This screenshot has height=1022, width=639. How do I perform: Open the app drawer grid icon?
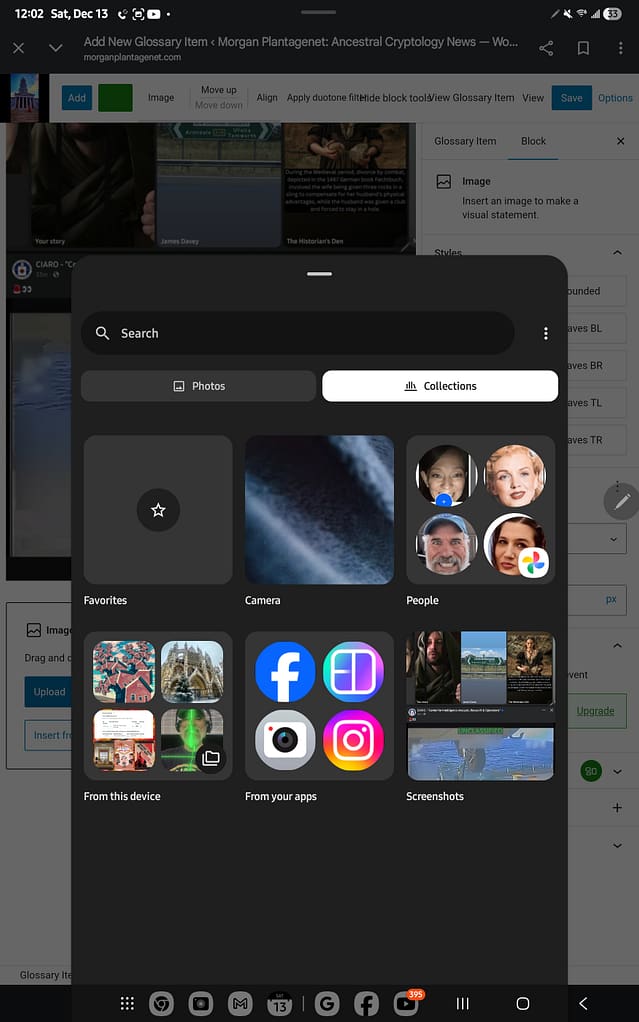tap(127, 1003)
